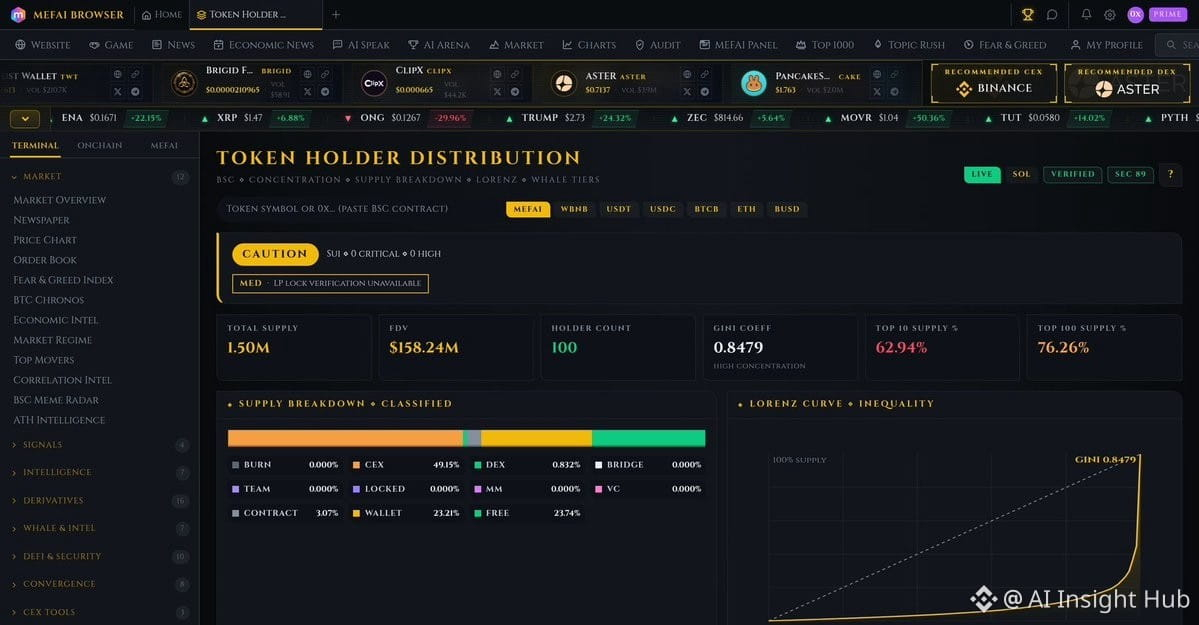Select the ETH token chip
The width and height of the screenshot is (1199, 625).
click(746, 209)
